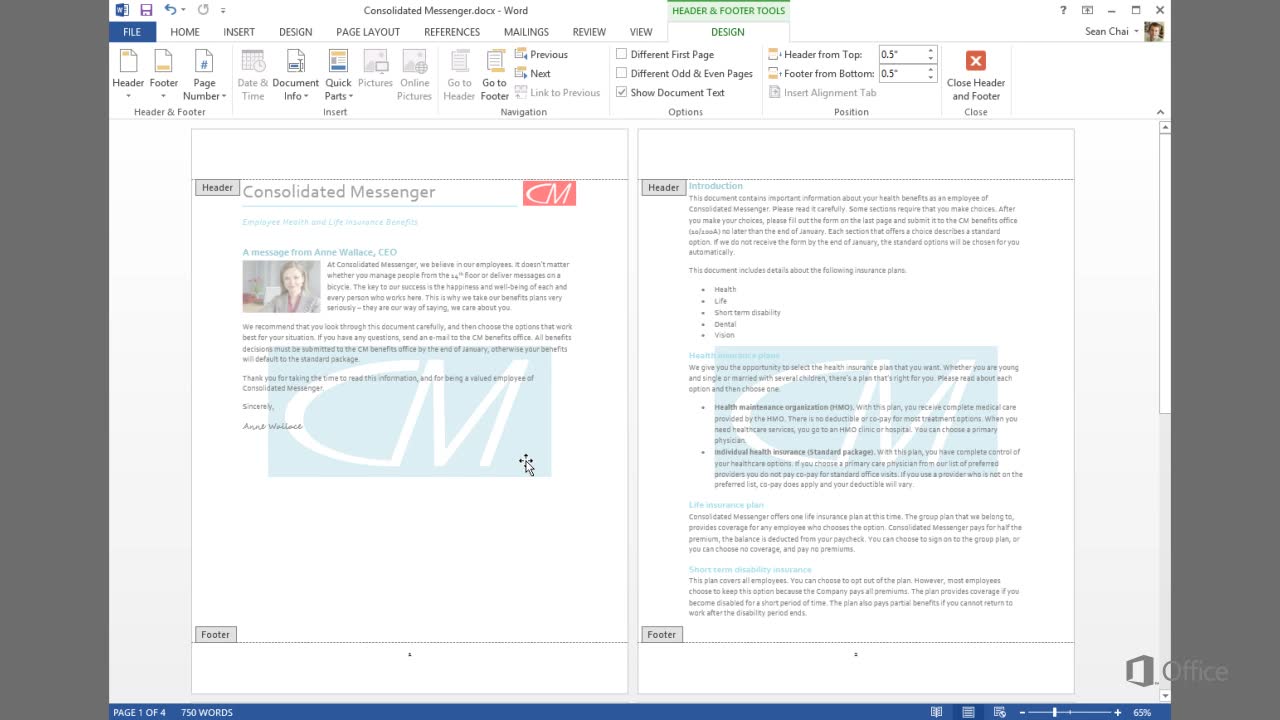Switch to the REVIEW tab
This screenshot has width=1280, height=720.
tap(589, 31)
